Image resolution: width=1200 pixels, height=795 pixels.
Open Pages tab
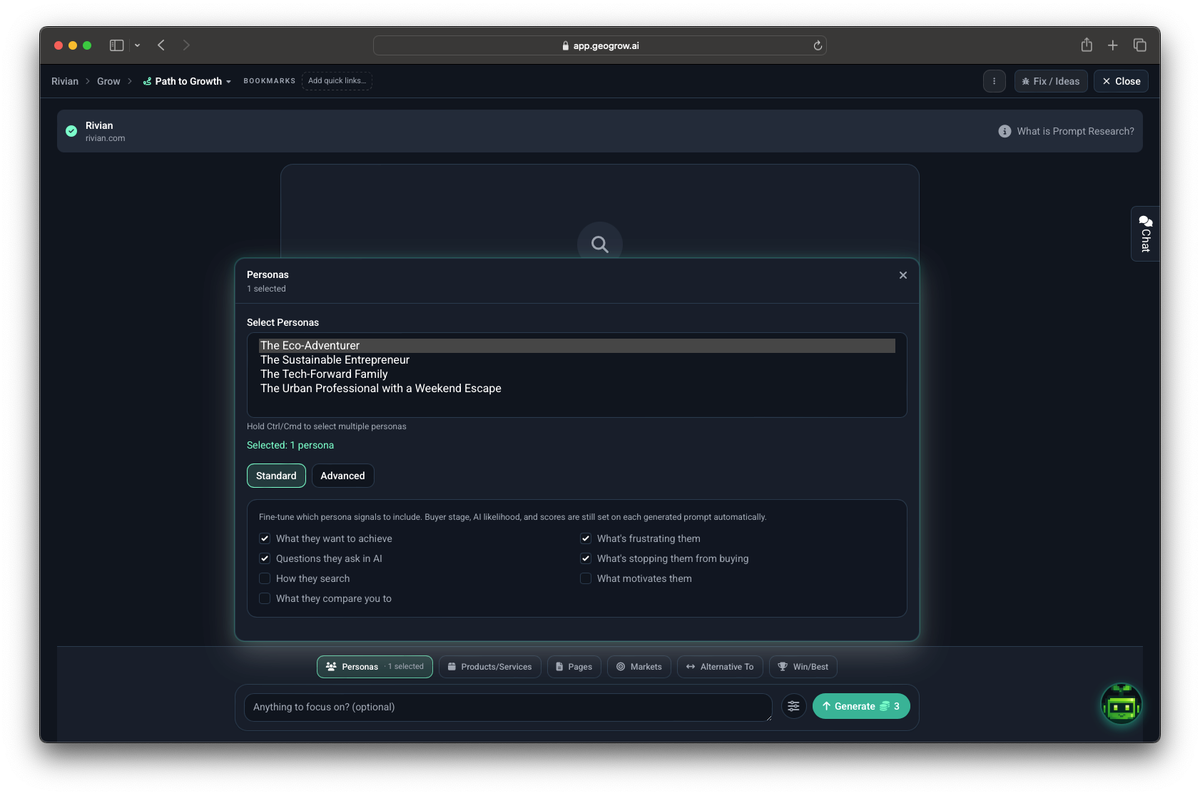coord(574,667)
